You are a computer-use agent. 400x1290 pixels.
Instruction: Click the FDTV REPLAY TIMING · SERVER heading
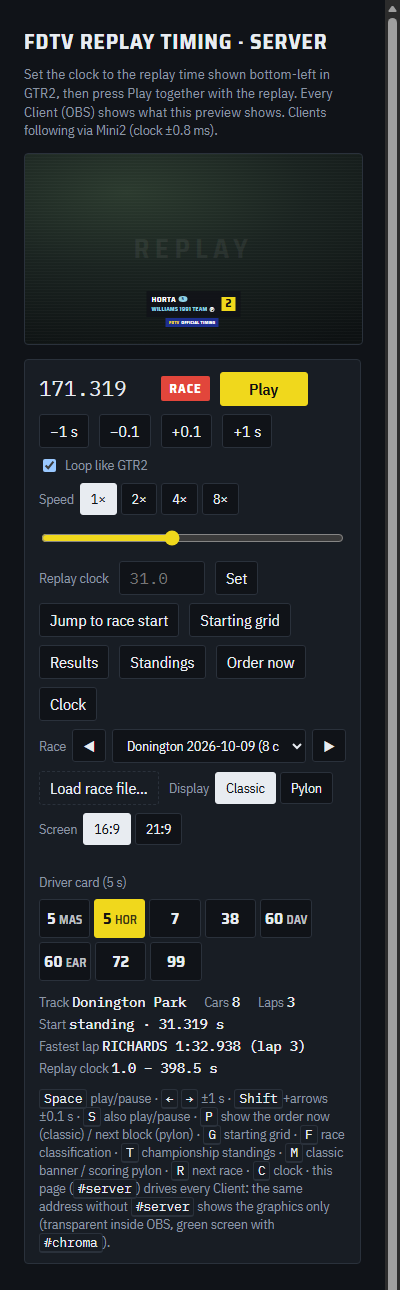(x=175, y=42)
